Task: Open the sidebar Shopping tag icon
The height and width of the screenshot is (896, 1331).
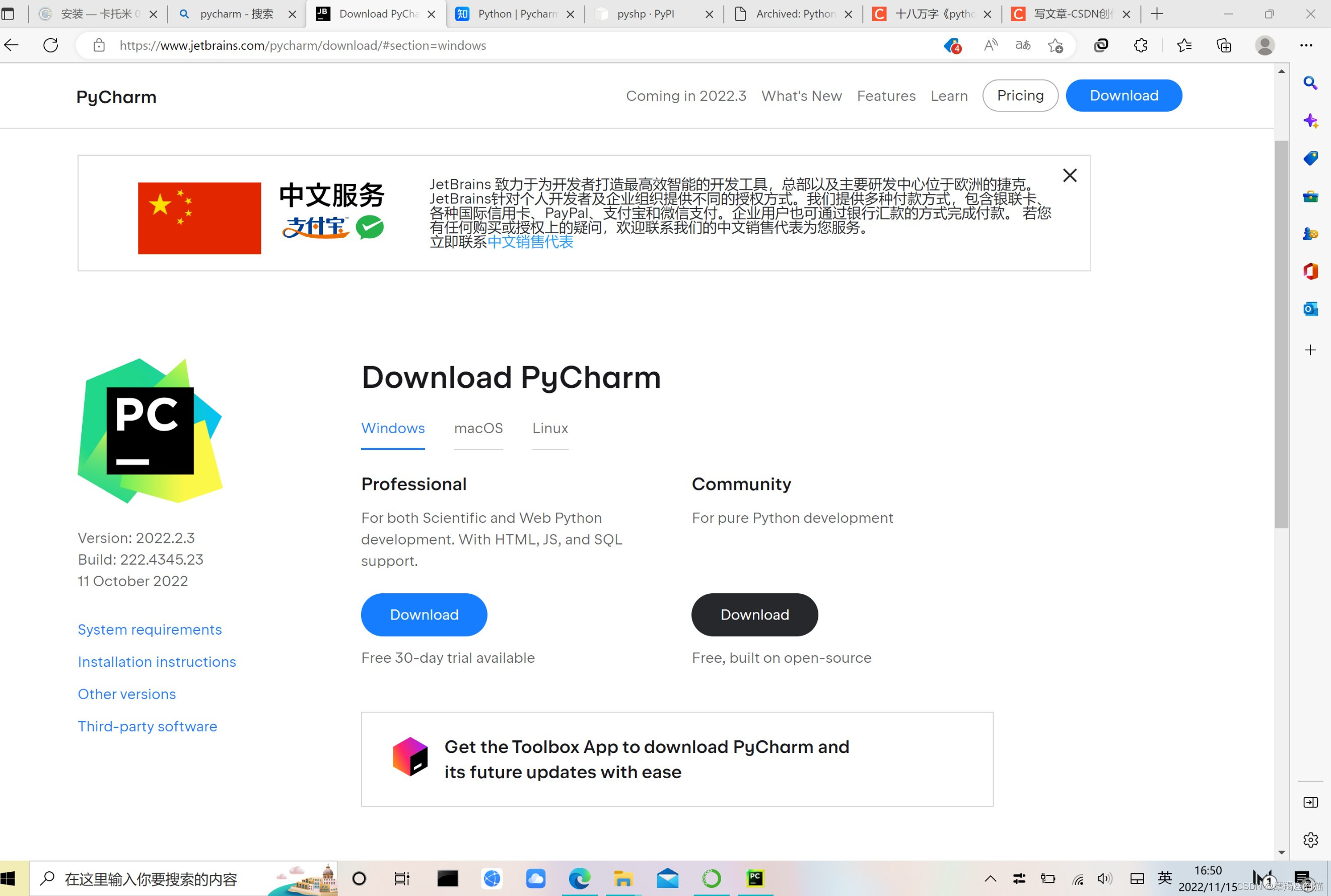Action: coord(1310,158)
